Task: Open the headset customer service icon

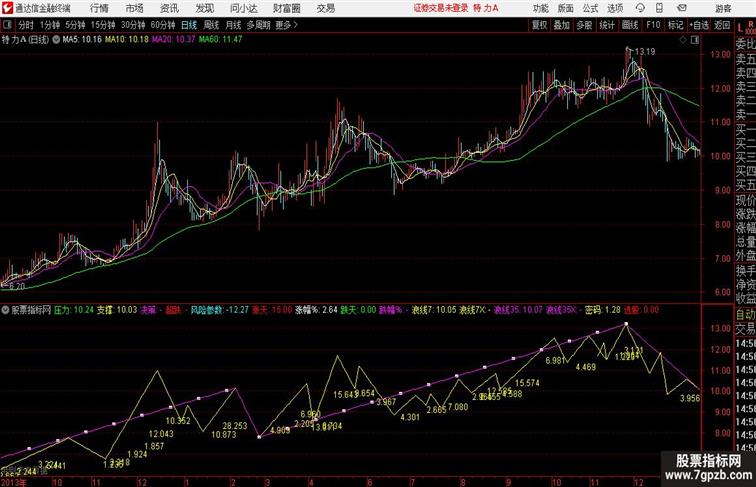Action: coord(640,8)
